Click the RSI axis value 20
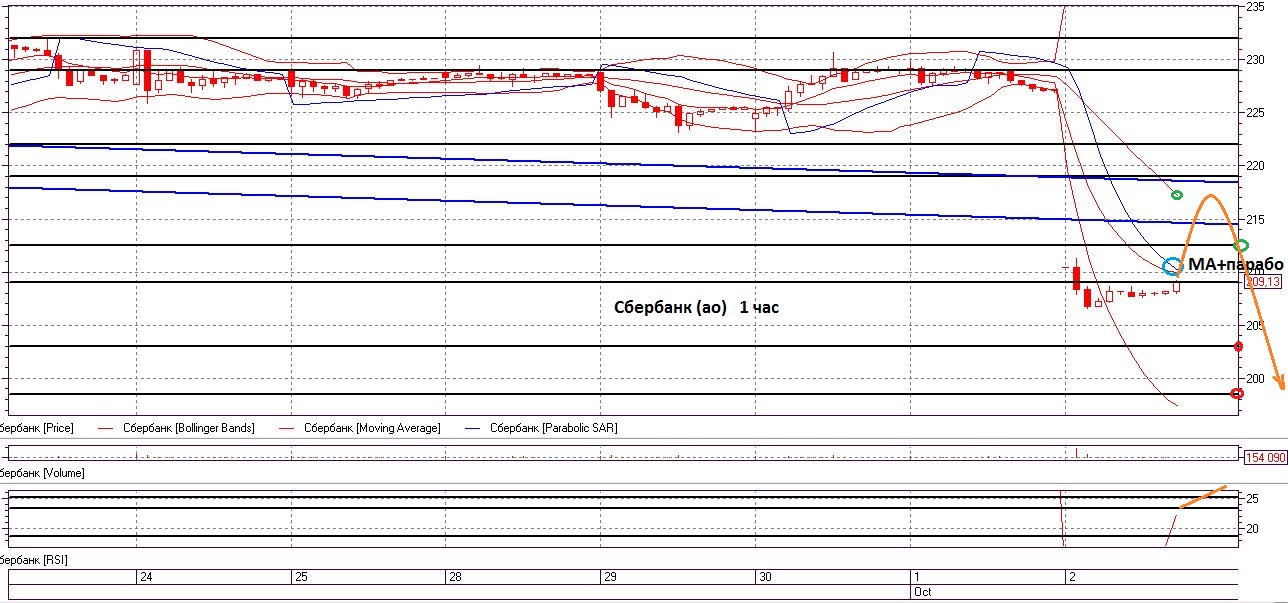 click(1252, 529)
